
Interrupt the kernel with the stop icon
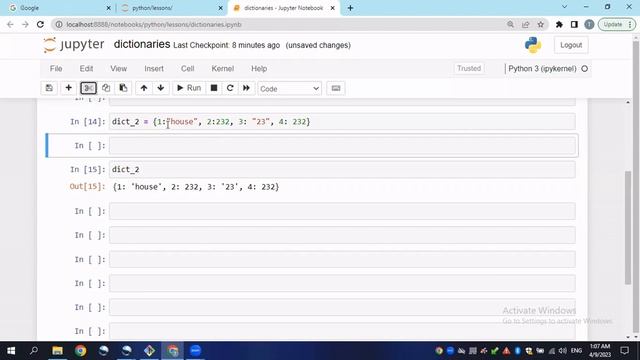pyautogui.click(x=213, y=88)
